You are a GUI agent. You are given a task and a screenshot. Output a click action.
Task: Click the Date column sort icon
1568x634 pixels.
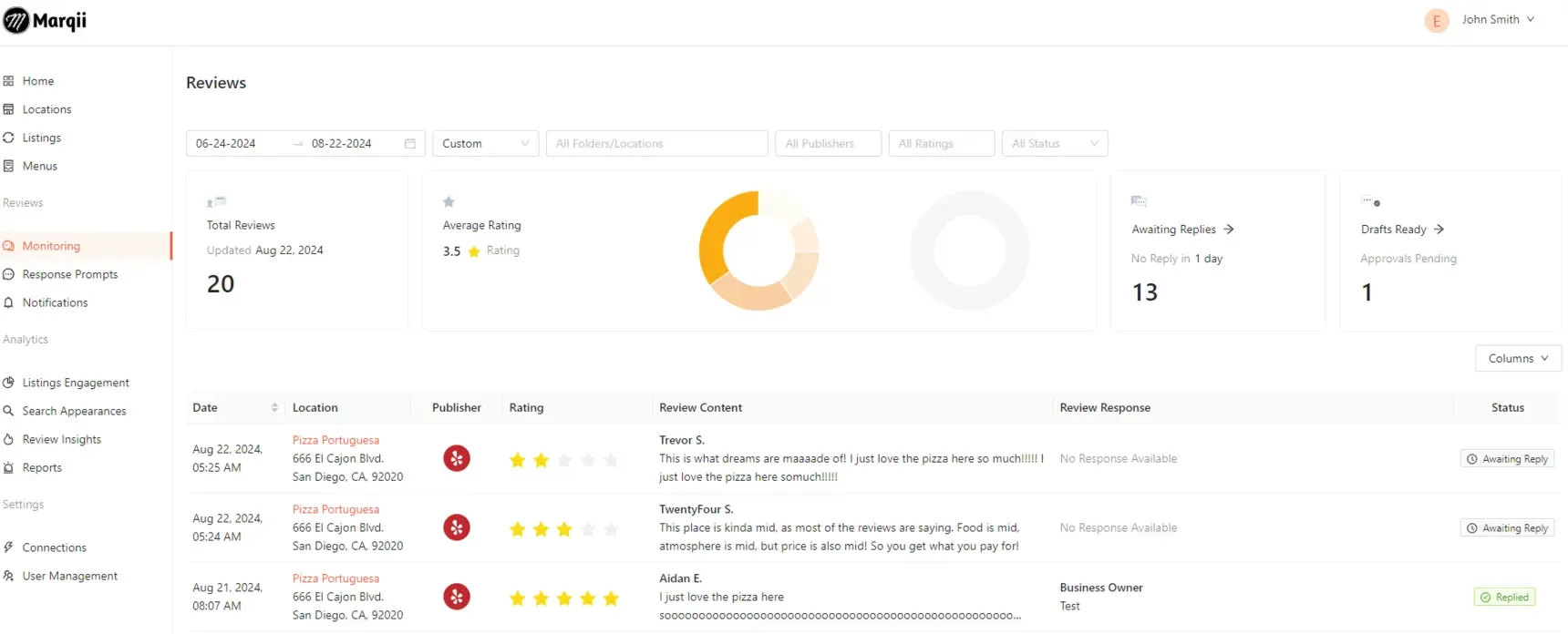coord(274,407)
